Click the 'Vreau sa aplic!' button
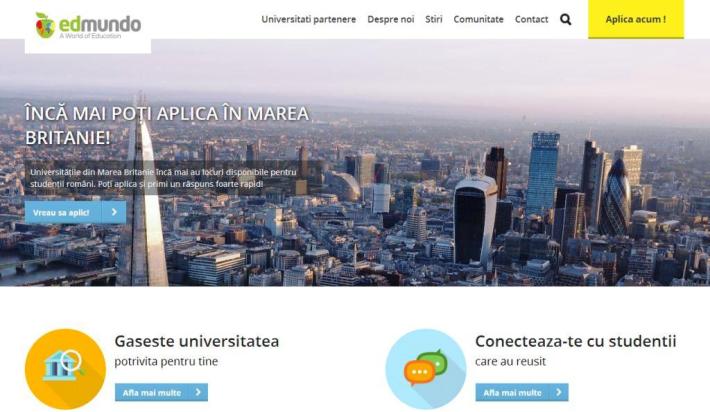The width and height of the screenshot is (710, 412). coord(76,212)
